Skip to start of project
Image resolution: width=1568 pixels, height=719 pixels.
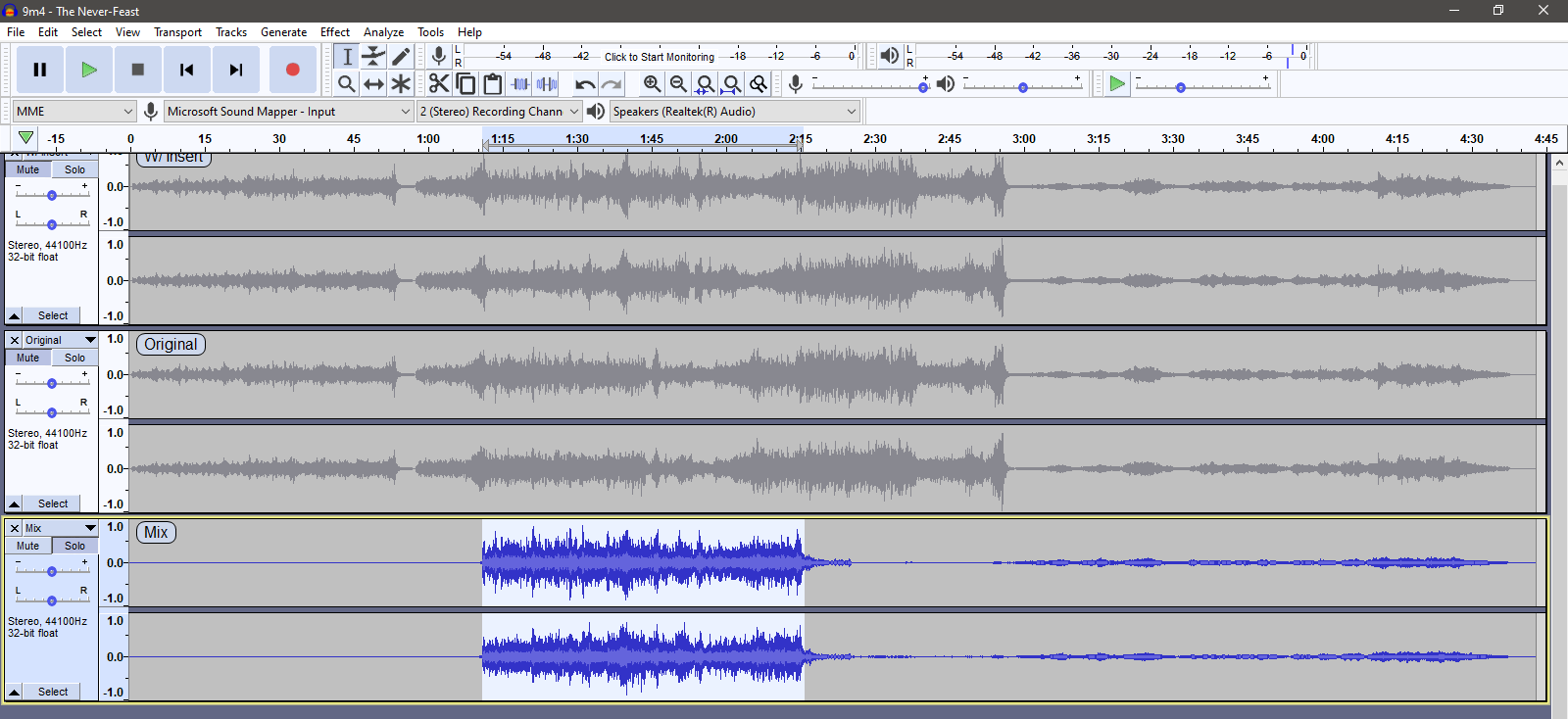(x=186, y=70)
